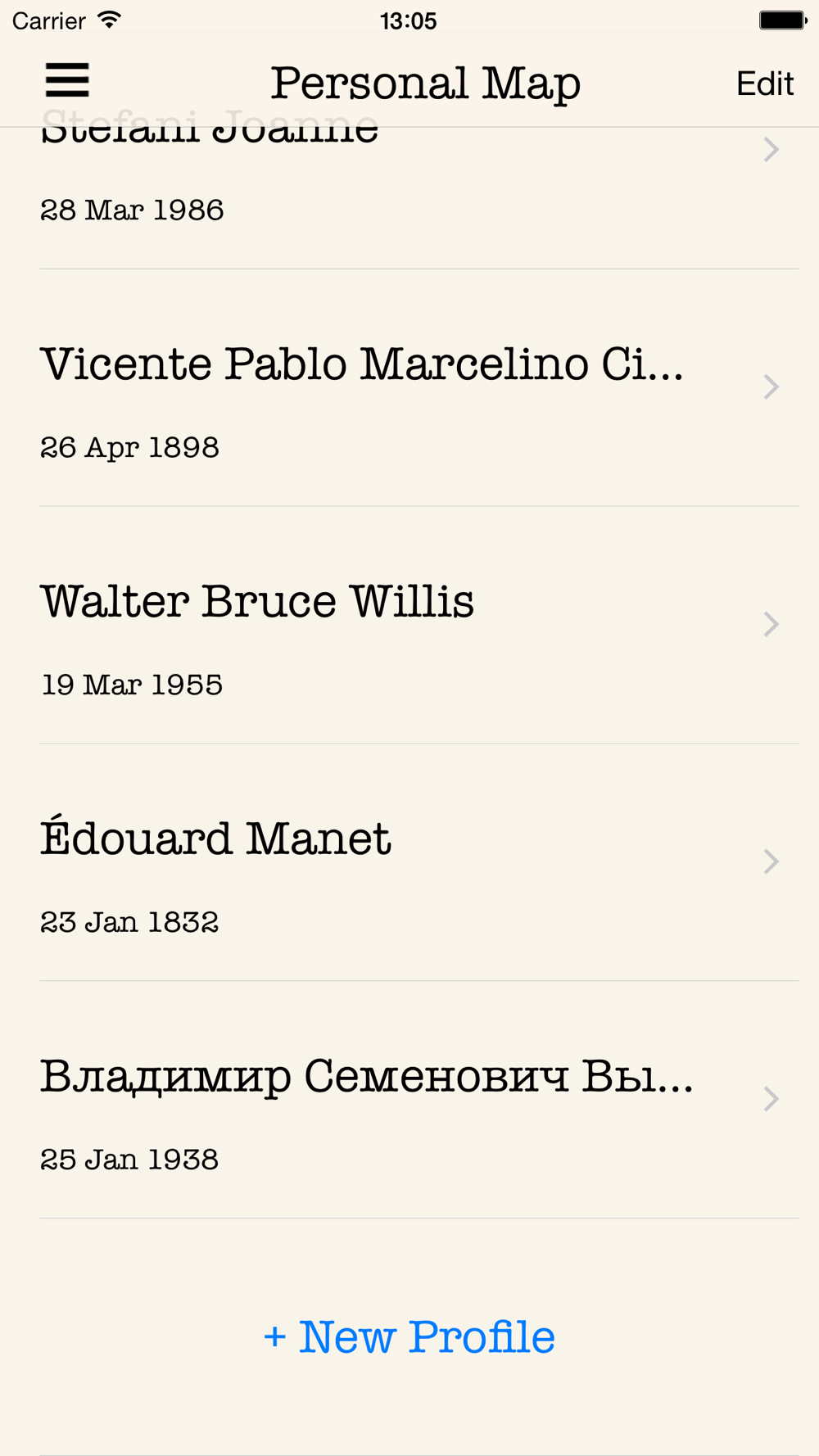Click chevron next to Édouard Manet
The width and height of the screenshot is (819, 1456).
(771, 861)
